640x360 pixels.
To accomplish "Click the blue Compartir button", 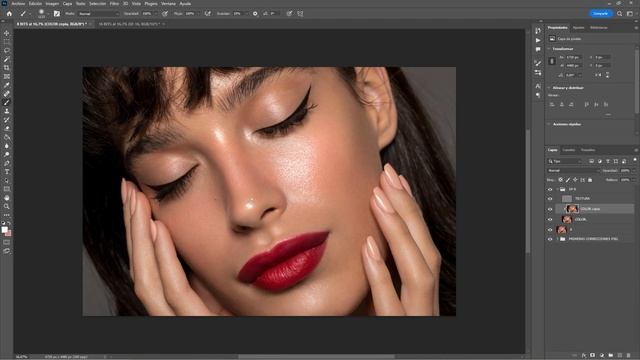I will (x=600, y=13).
